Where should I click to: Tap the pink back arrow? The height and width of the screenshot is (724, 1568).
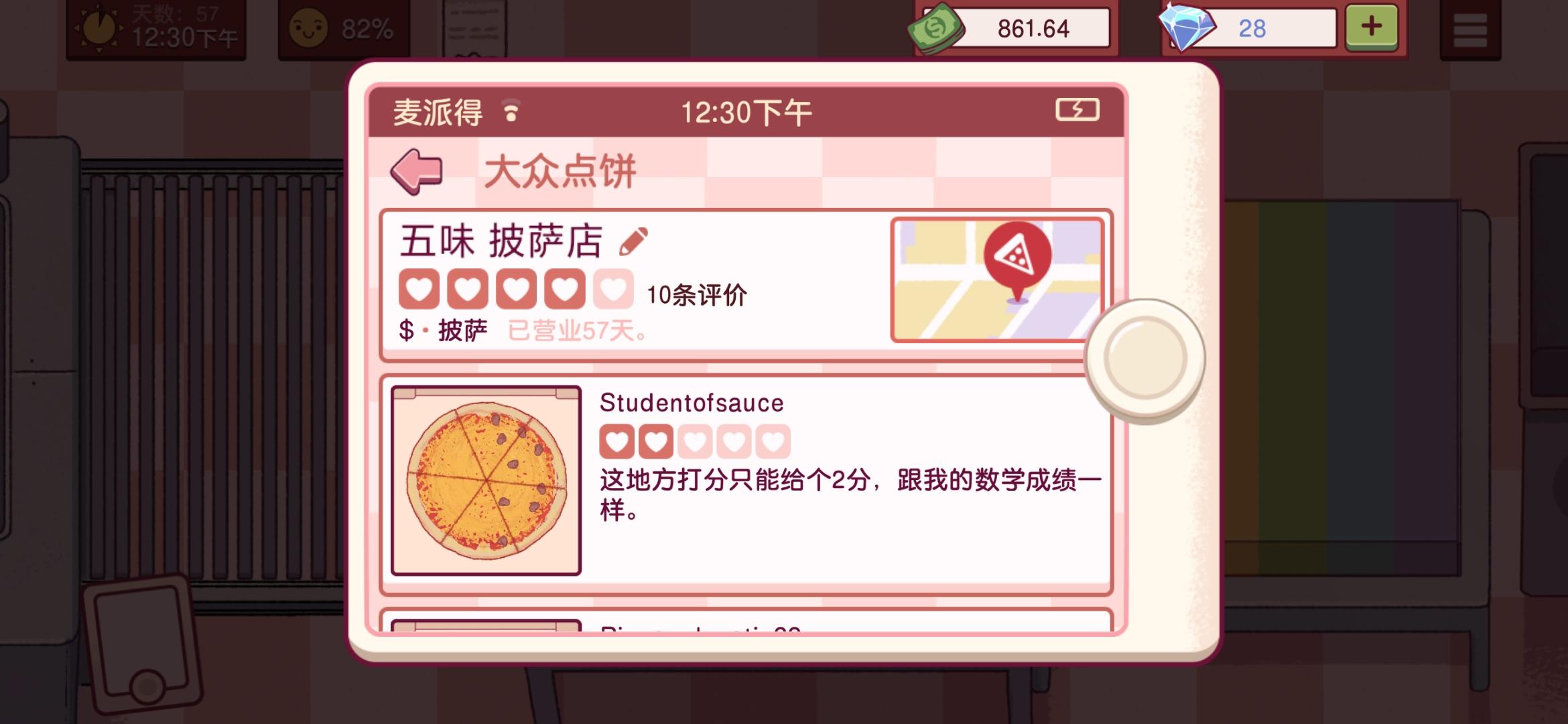[417, 172]
